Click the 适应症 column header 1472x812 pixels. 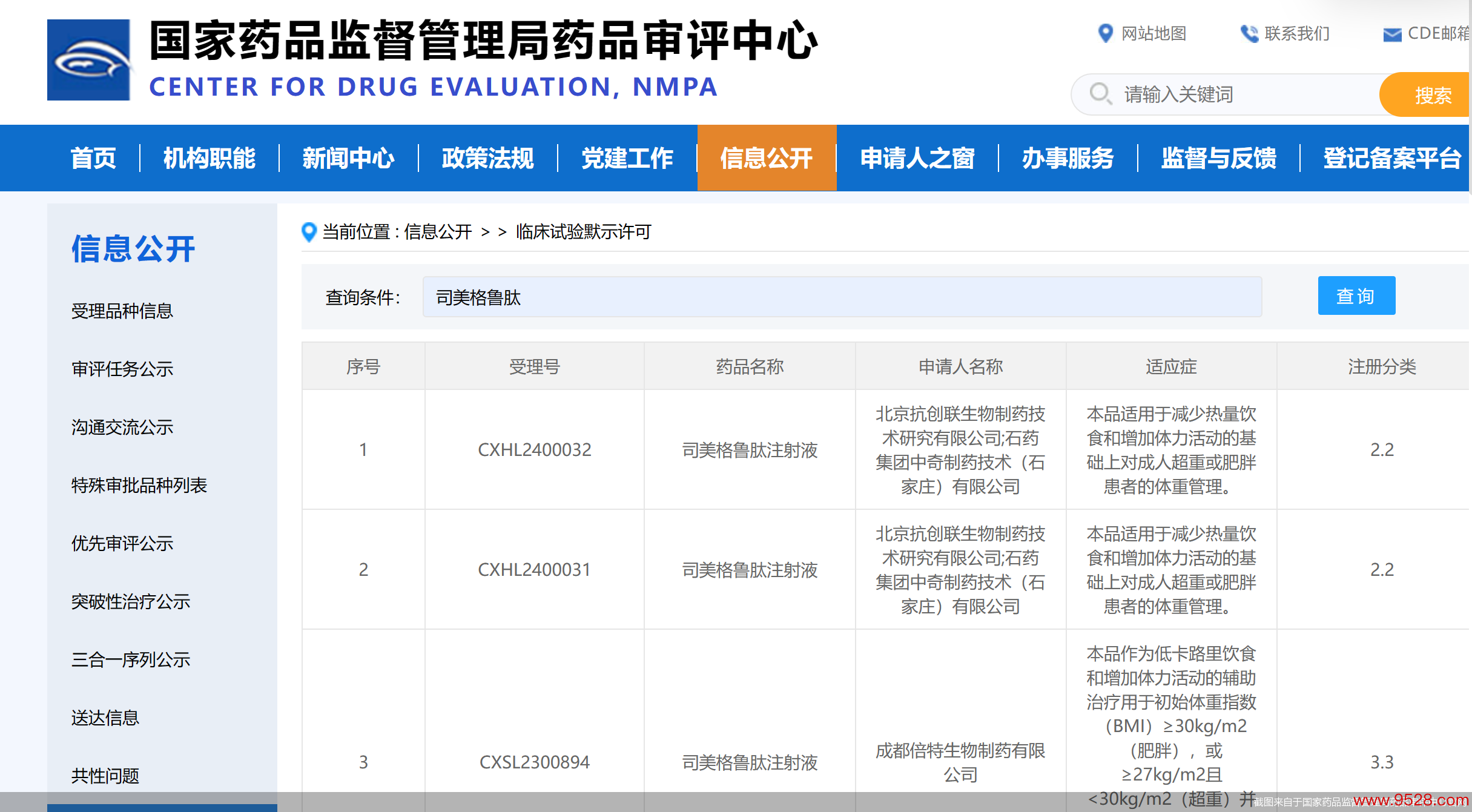pyautogui.click(x=1172, y=366)
